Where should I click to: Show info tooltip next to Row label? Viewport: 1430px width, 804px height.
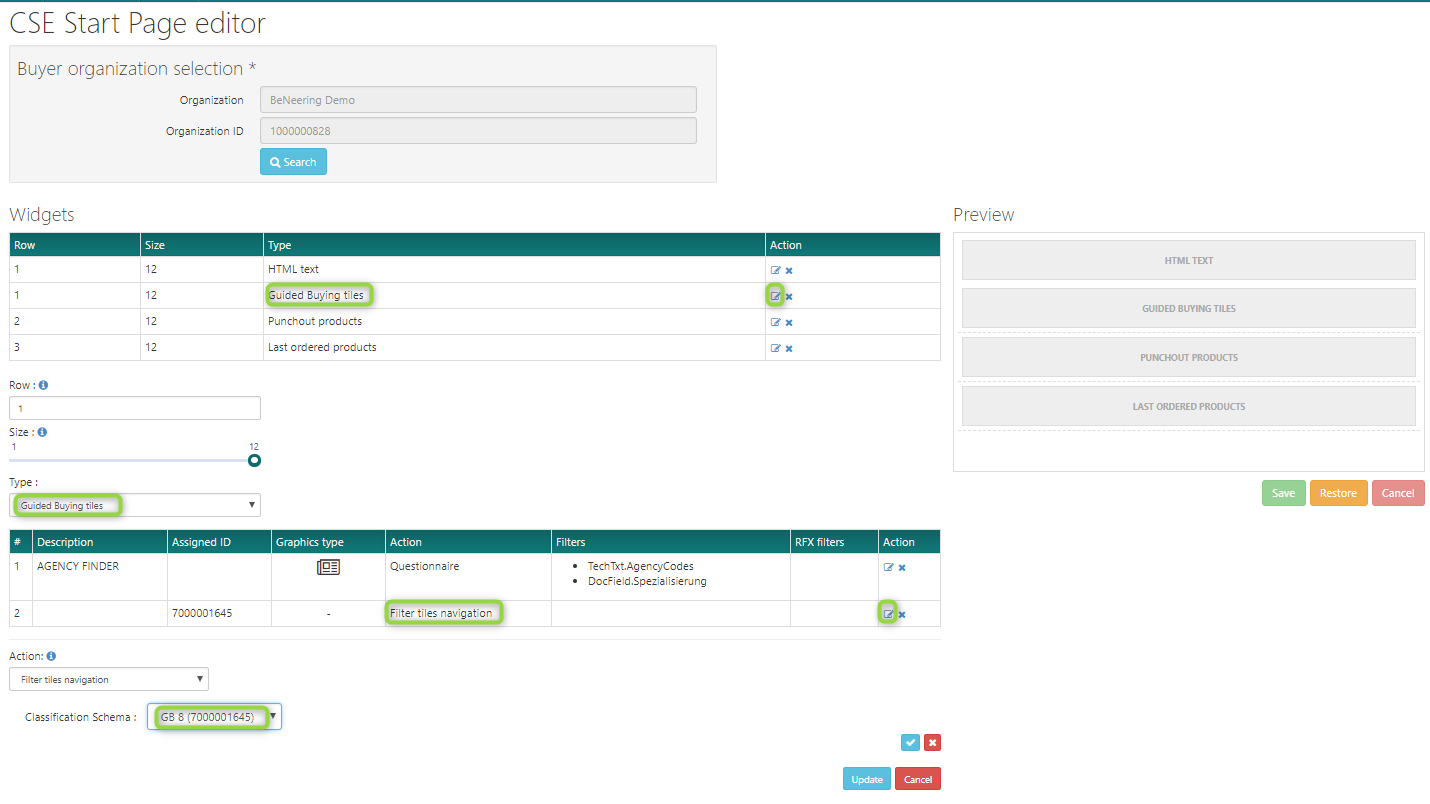[x=44, y=385]
